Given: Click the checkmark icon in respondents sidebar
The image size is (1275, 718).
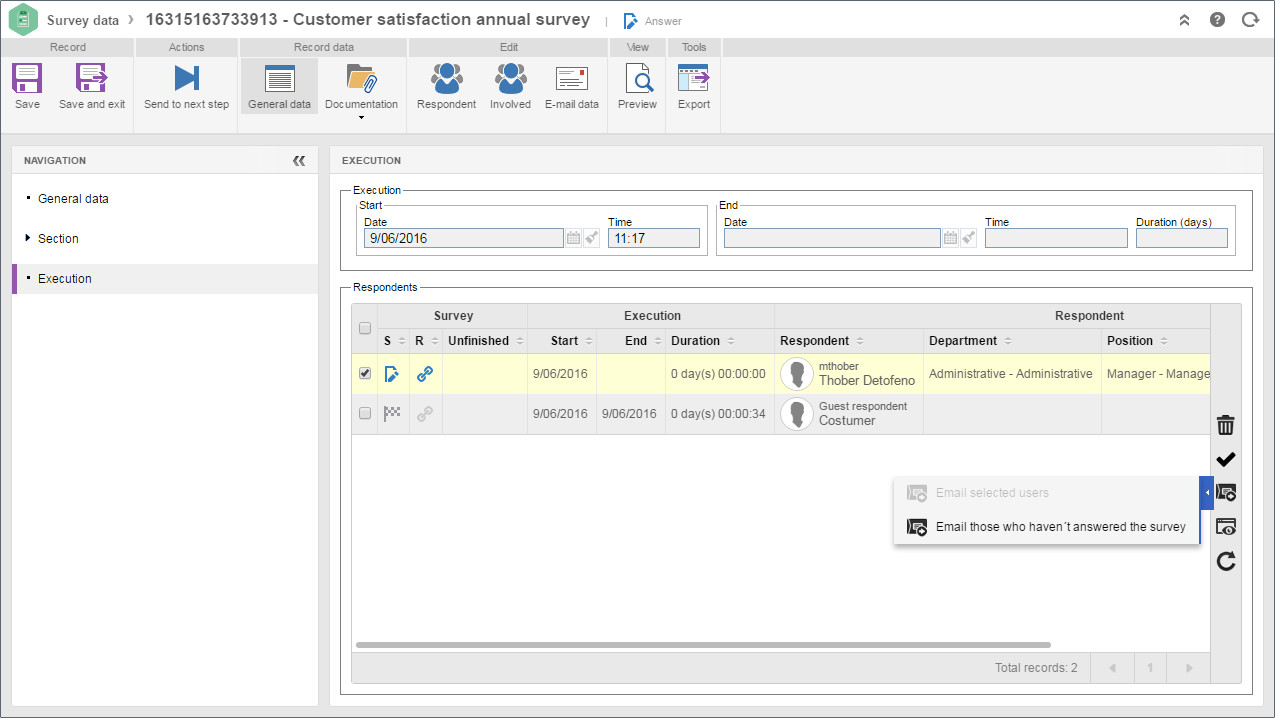Looking at the screenshot, I should pyautogui.click(x=1225, y=459).
